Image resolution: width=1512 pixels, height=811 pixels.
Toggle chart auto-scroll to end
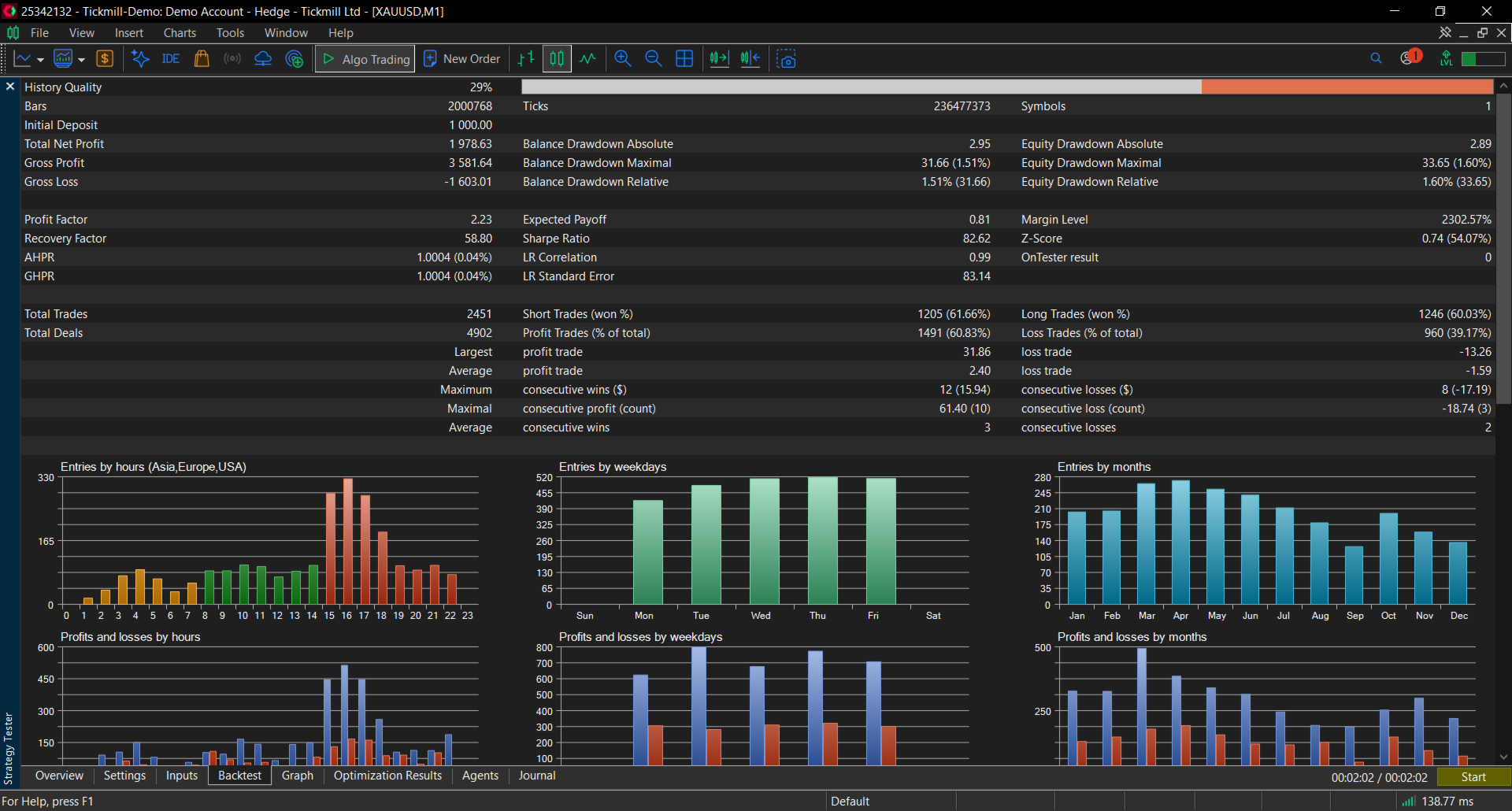tap(719, 59)
